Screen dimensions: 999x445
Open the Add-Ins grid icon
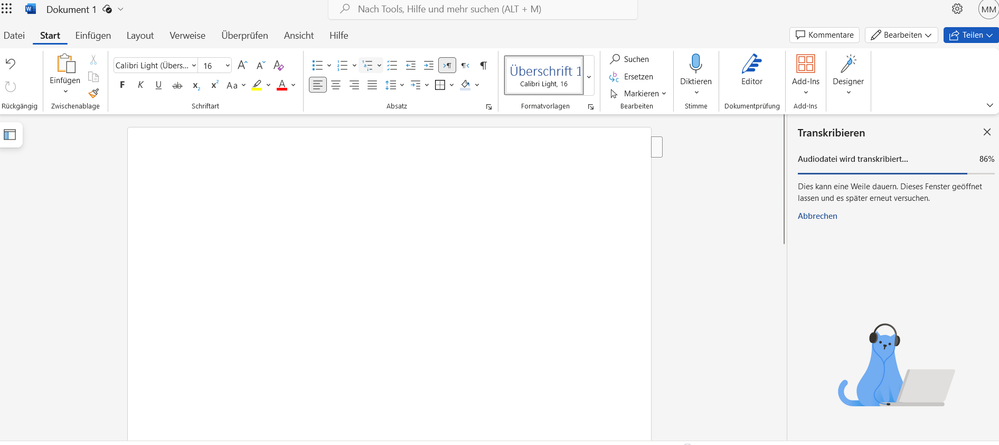[x=805, y=64]
